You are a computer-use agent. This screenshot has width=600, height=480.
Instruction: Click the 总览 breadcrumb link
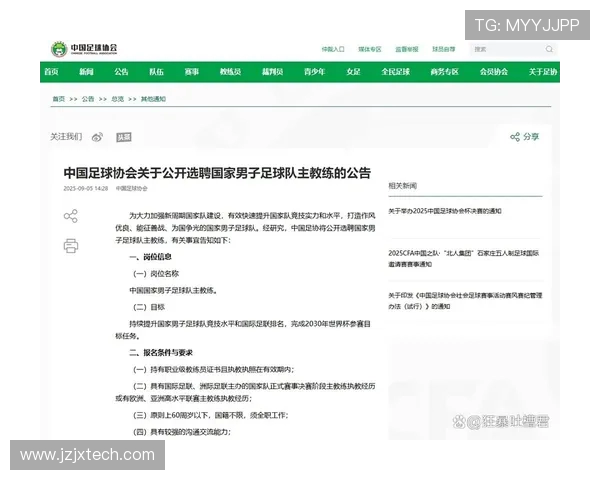[x=118, y=99]
